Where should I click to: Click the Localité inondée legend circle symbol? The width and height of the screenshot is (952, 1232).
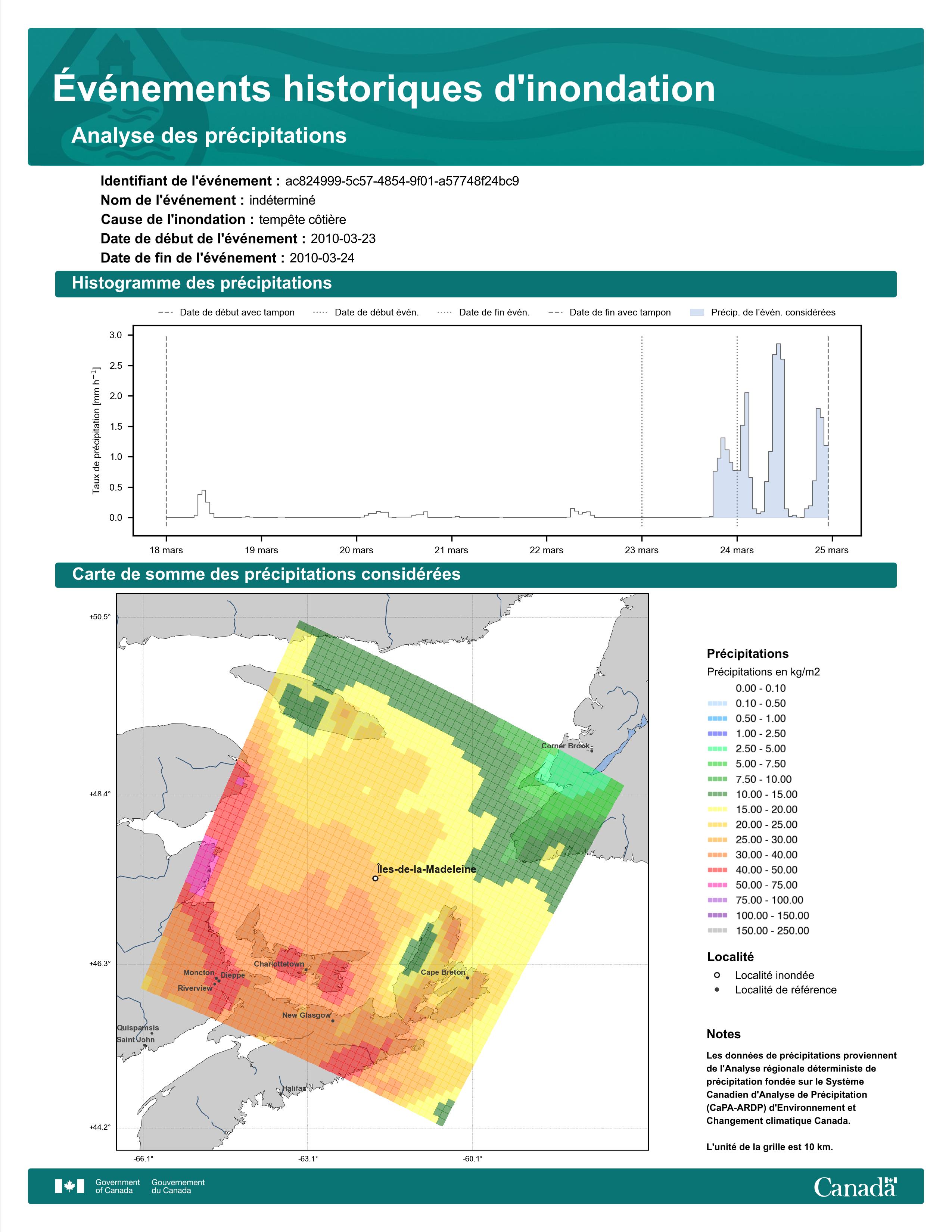[x=717, y=975]
